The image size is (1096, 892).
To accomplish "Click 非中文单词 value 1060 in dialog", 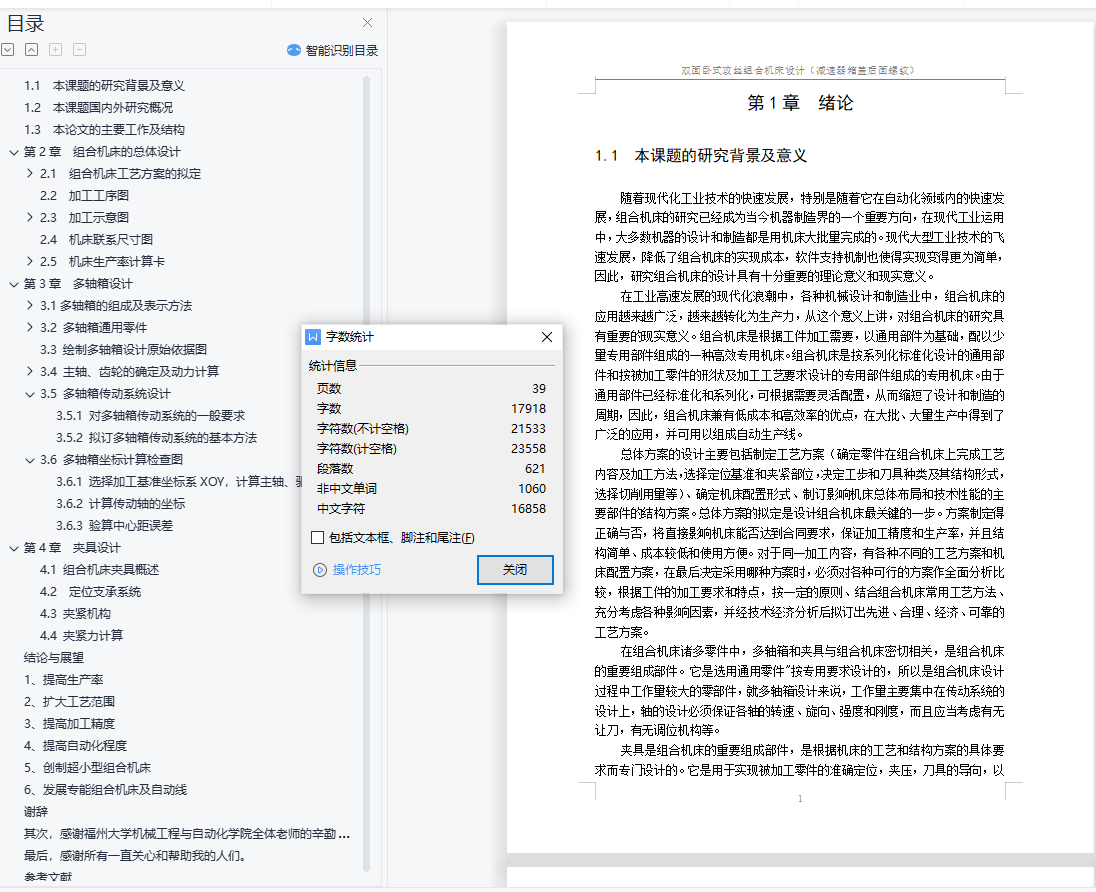I will [532, 489].
